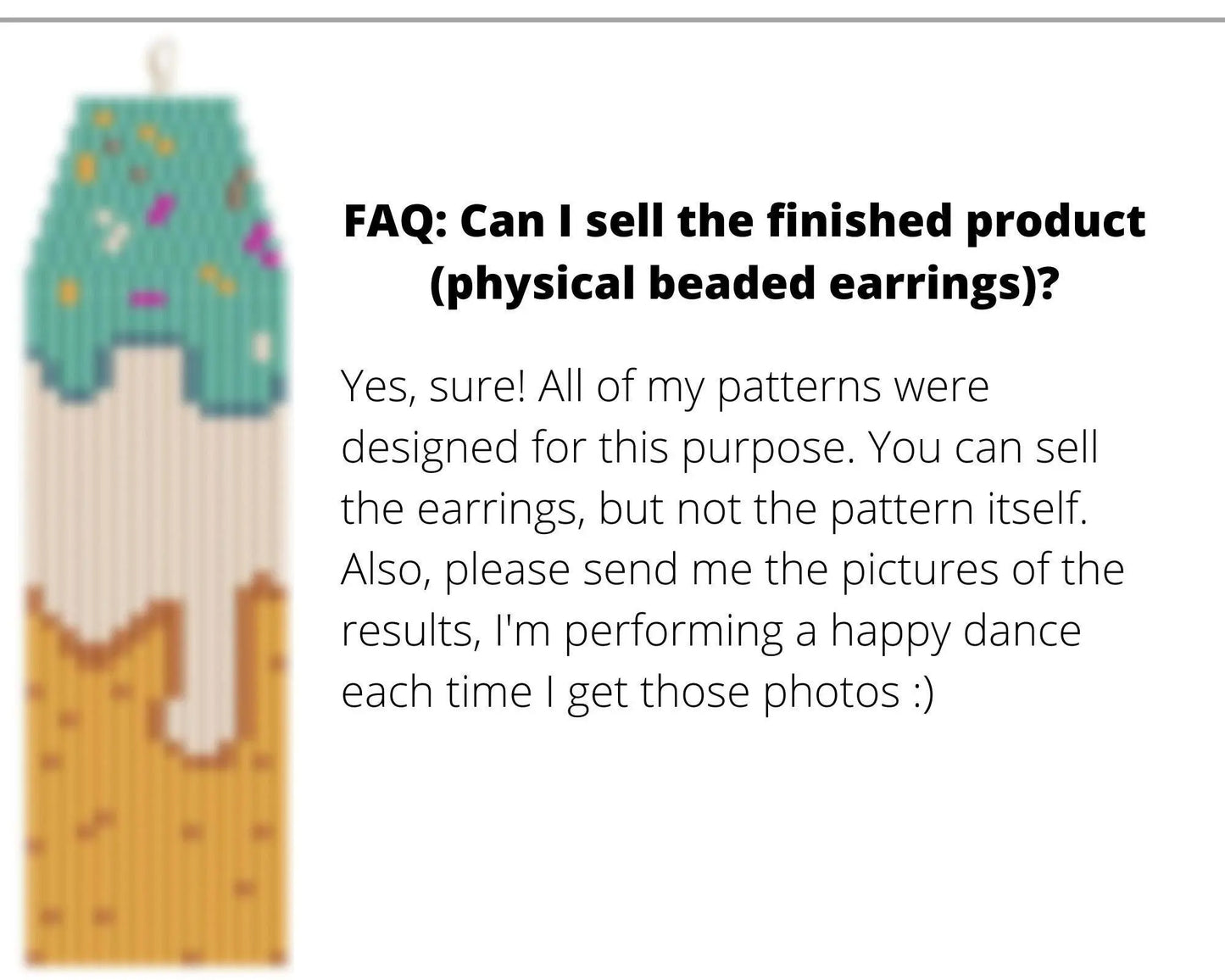
Task: Click the white sprinkle on teal frosting
Action: coord(108,229)
